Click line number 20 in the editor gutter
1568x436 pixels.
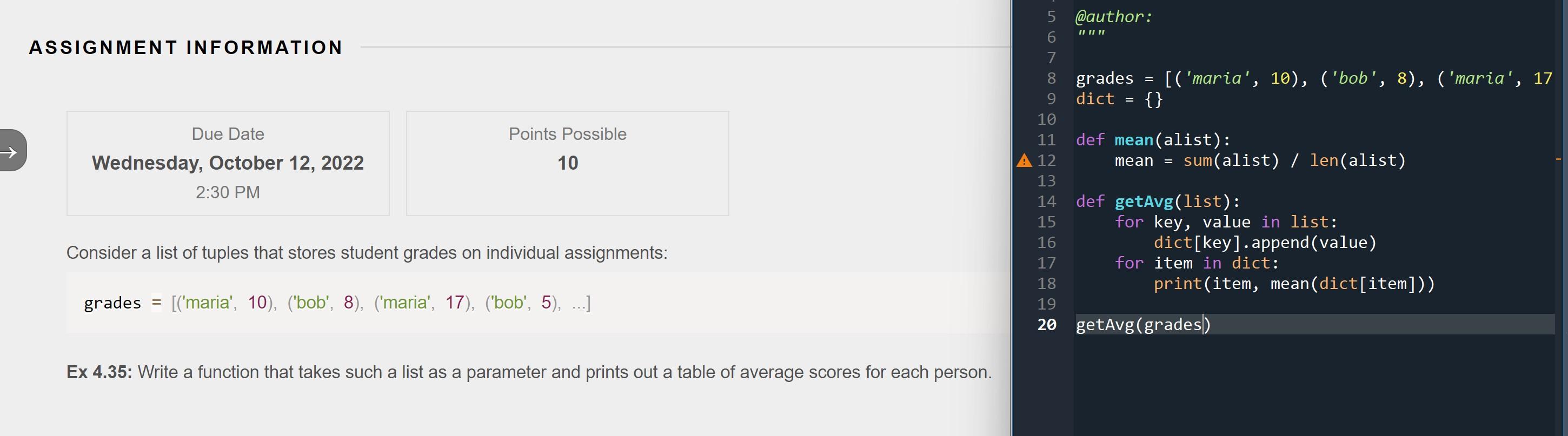click(x=1046, y=324)
